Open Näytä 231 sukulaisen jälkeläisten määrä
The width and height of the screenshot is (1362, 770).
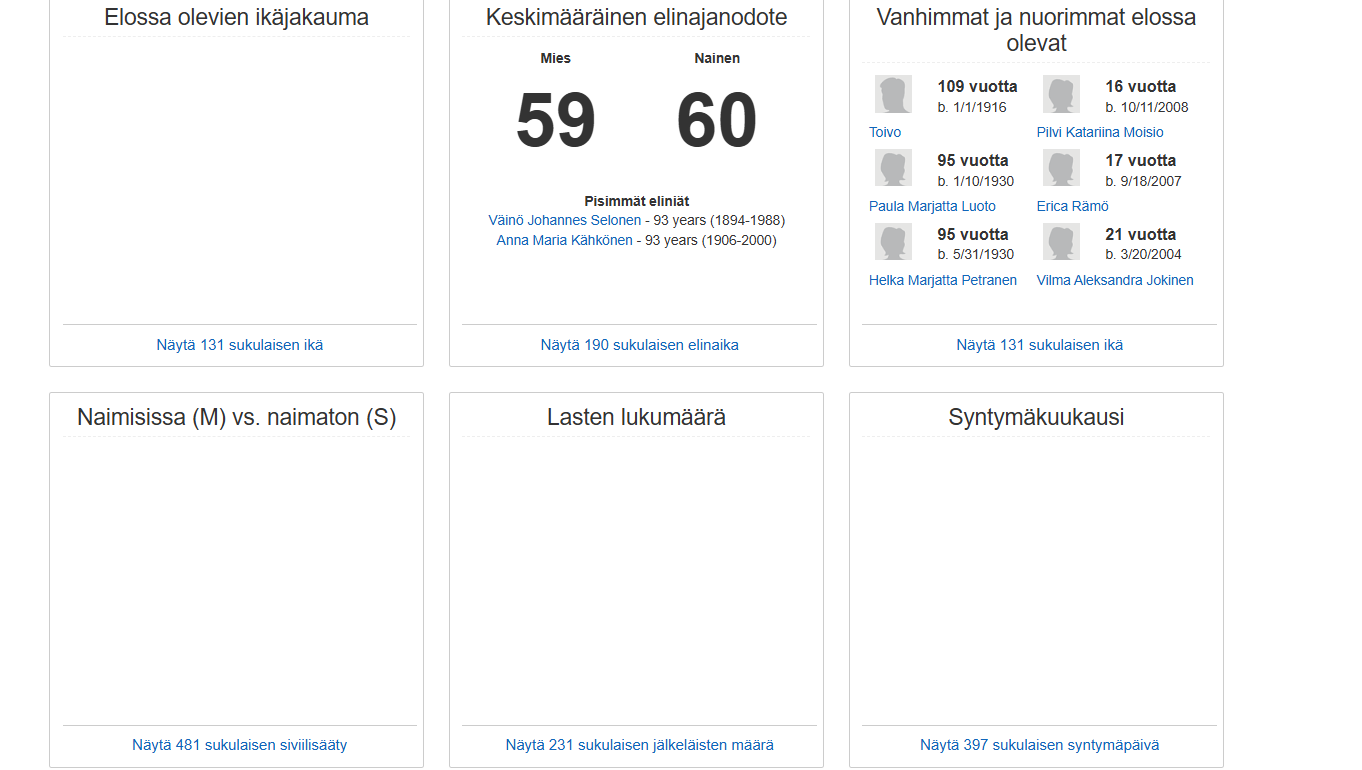pyautogui.click(x=639, y=745)
